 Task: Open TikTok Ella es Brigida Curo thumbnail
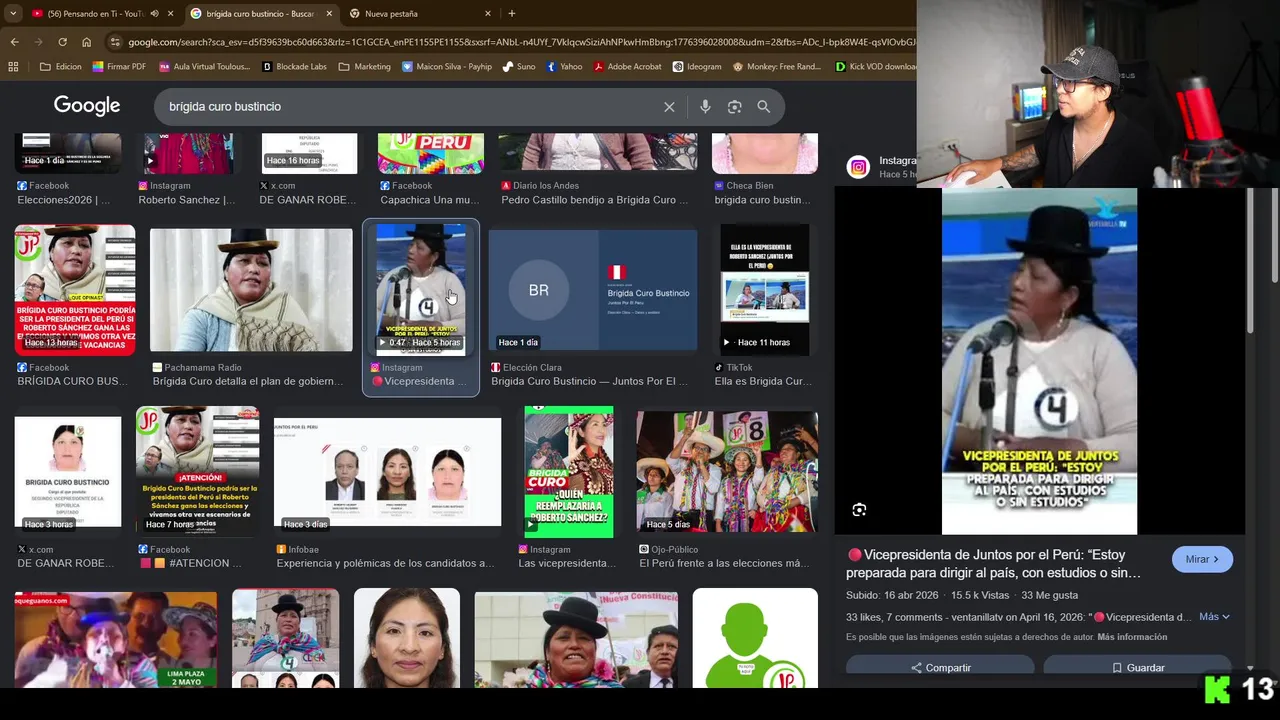coord(765,290)
